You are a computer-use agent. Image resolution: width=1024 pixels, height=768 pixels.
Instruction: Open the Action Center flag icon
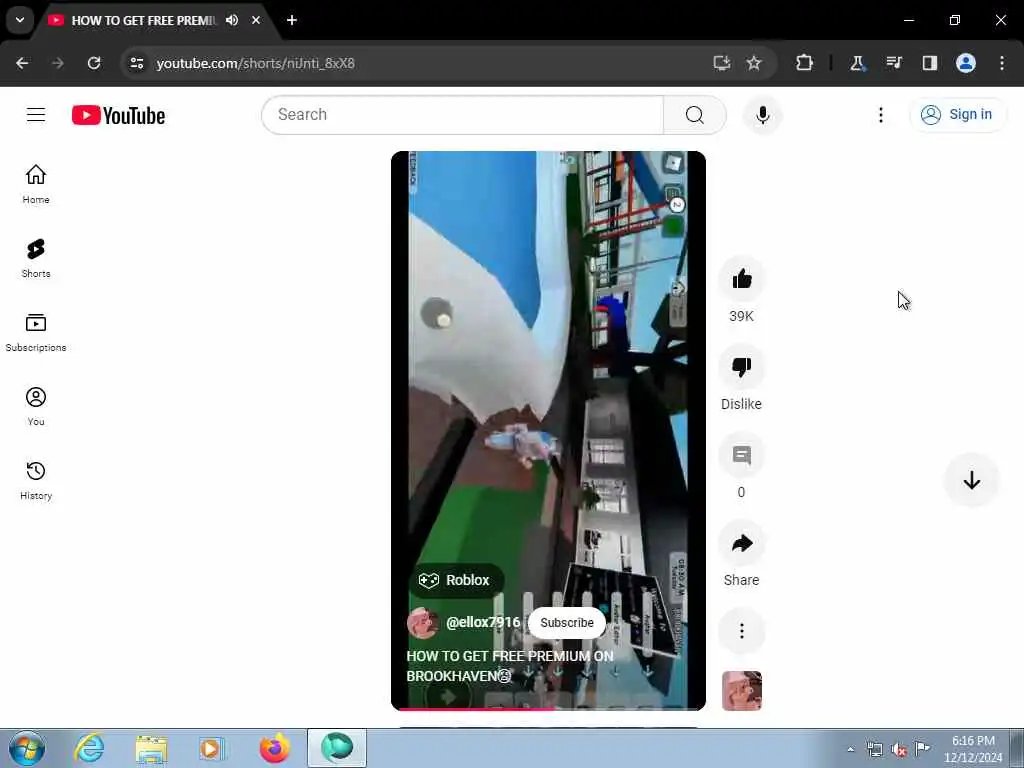tap(922, 748)
